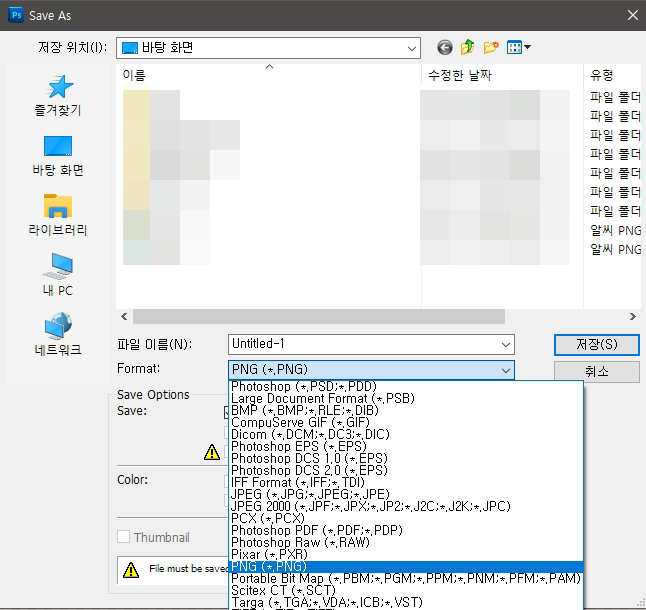646x610 pixels.
Task: Select BMP format option
Action: (406, 411)
